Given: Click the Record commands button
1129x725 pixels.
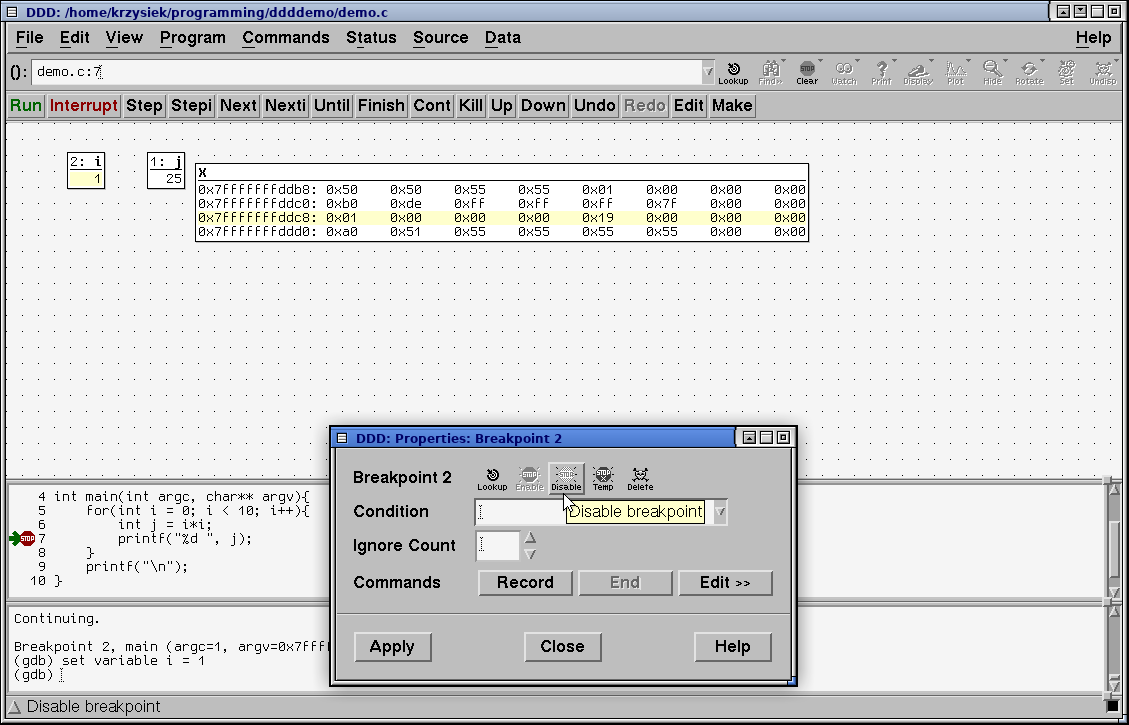Looking at the screenshot, I should pos(525,582).
